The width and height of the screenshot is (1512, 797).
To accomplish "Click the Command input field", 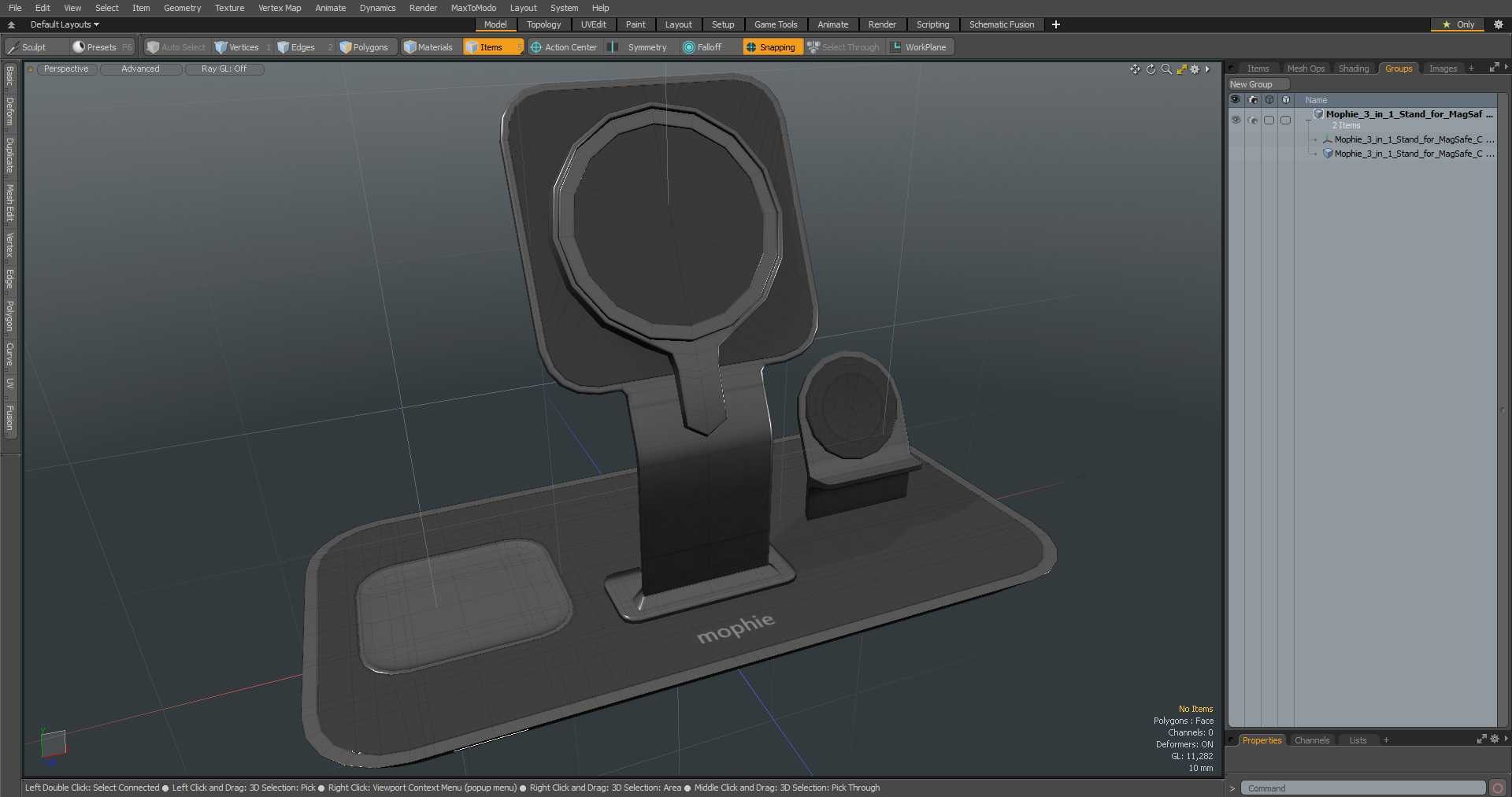I will point(1363,788).
